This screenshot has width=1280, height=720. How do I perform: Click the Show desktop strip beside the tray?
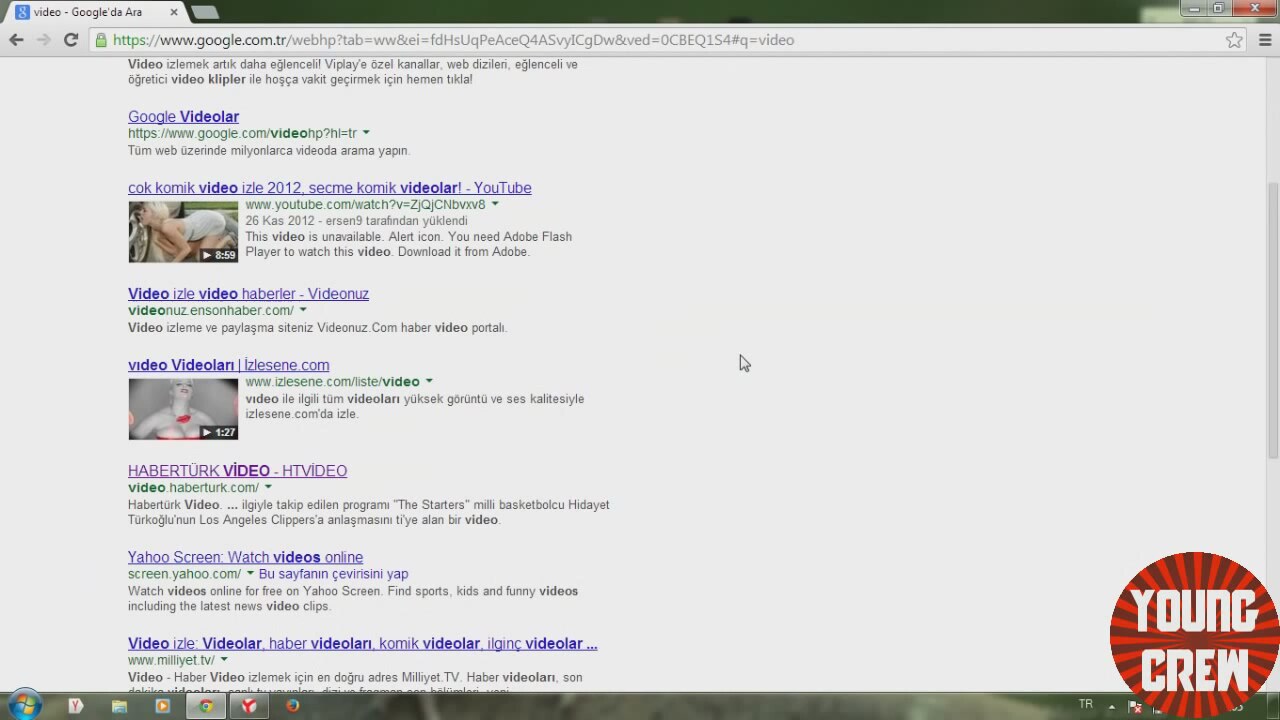(1273, 706)
